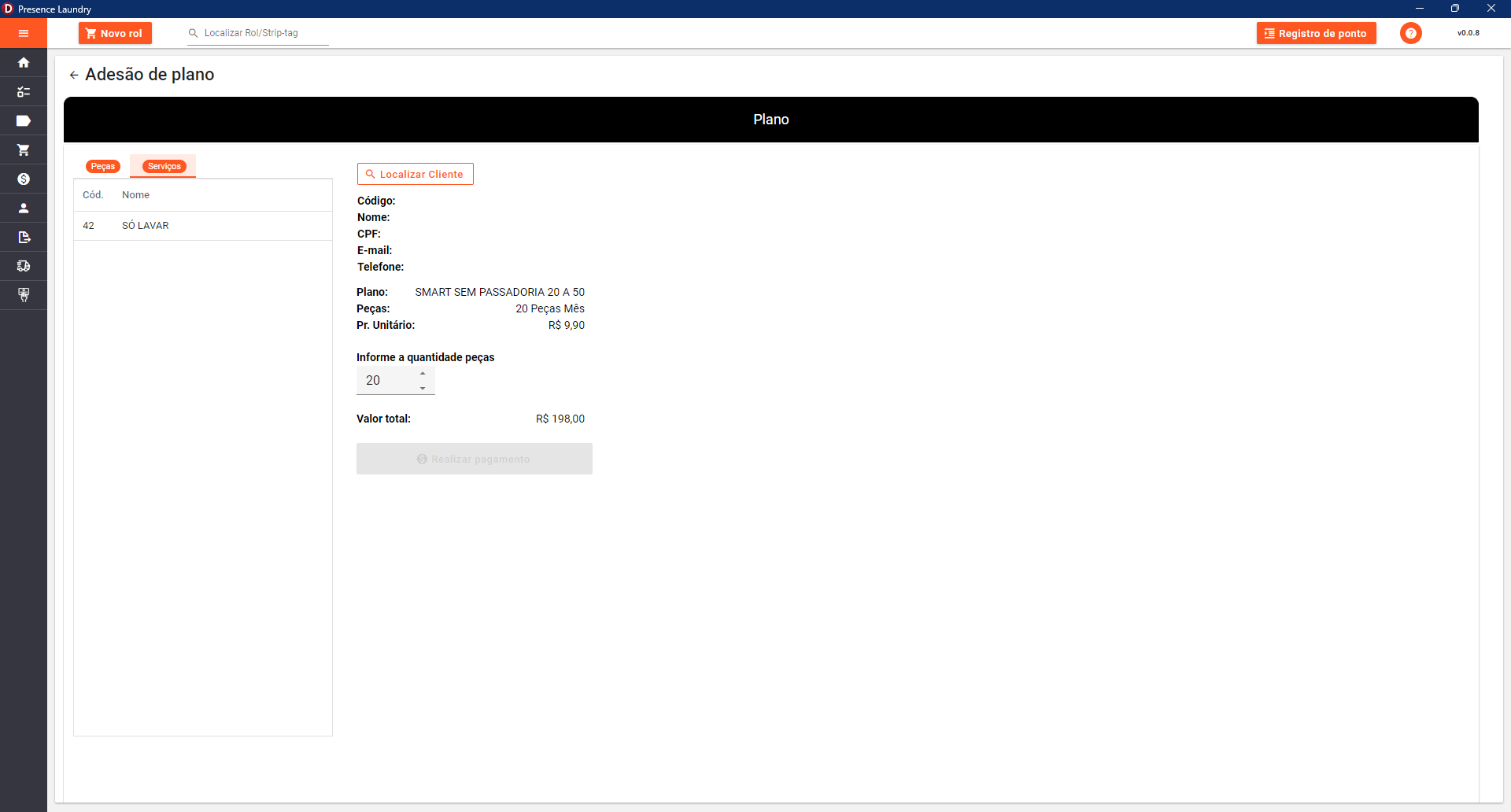The width and height of the screenshot is (1511, 812).
Task: Click the Cód. column header
Action: coord(93,195)
